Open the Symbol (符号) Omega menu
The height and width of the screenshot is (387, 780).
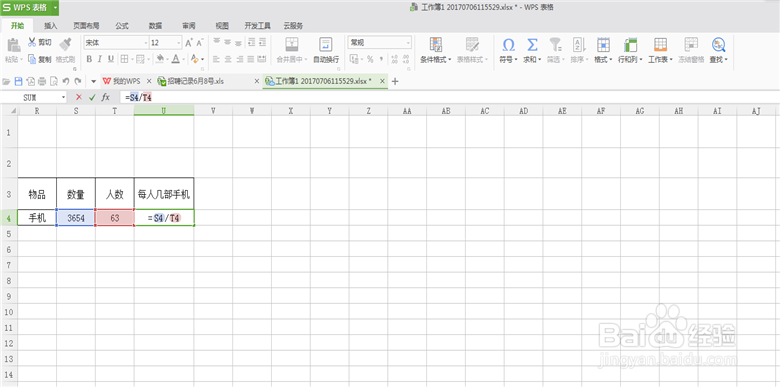(508, 50)
